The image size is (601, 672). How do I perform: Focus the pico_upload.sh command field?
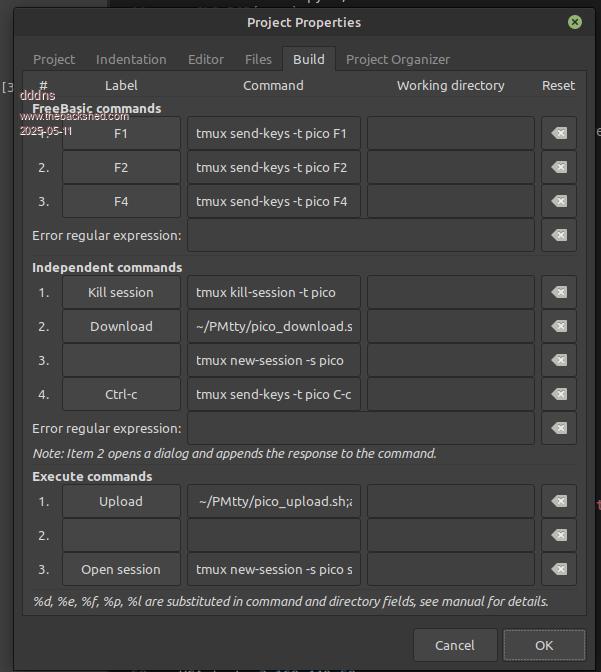coord(273,501)
